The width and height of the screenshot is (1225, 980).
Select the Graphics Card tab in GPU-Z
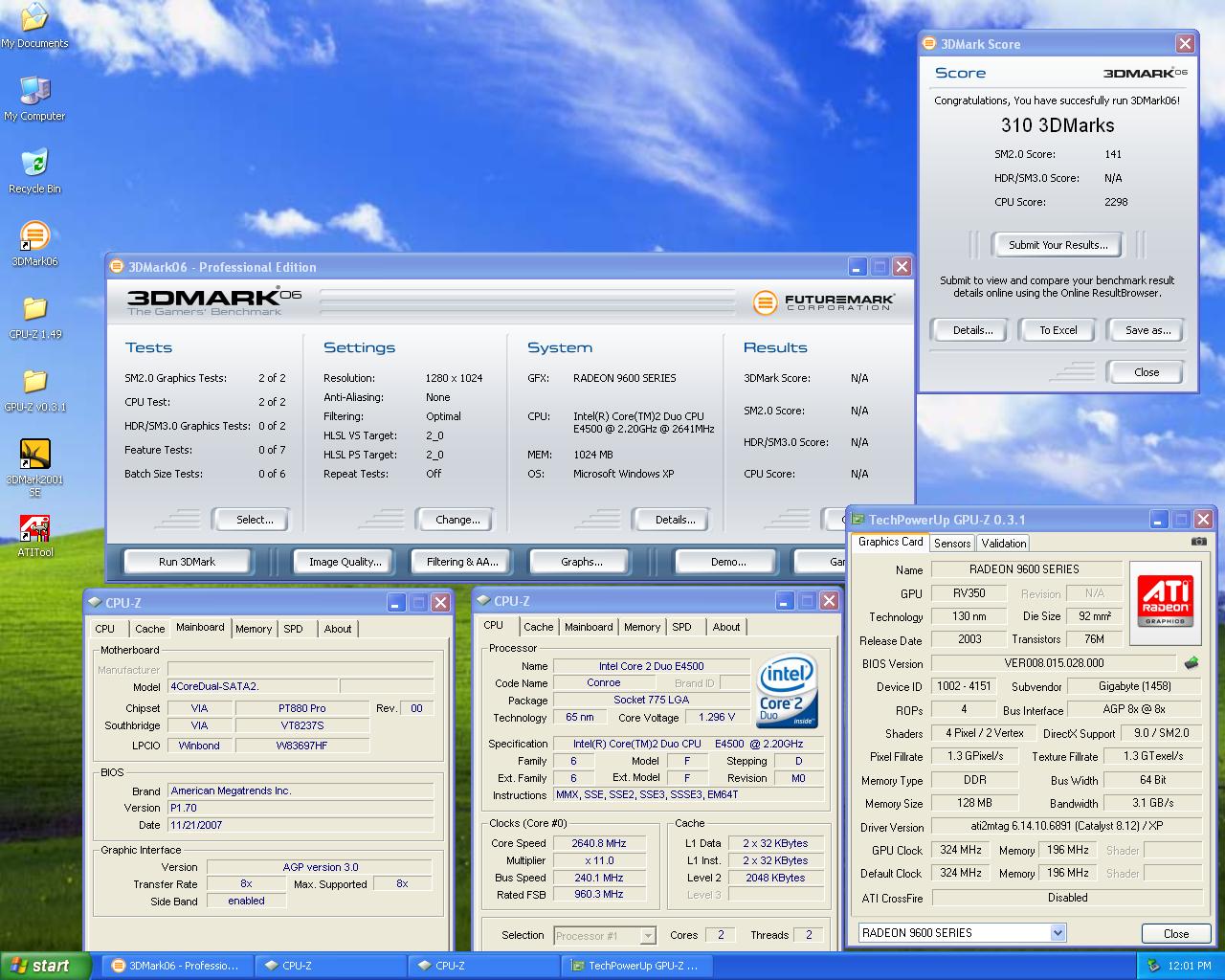(x=891, y=542)
